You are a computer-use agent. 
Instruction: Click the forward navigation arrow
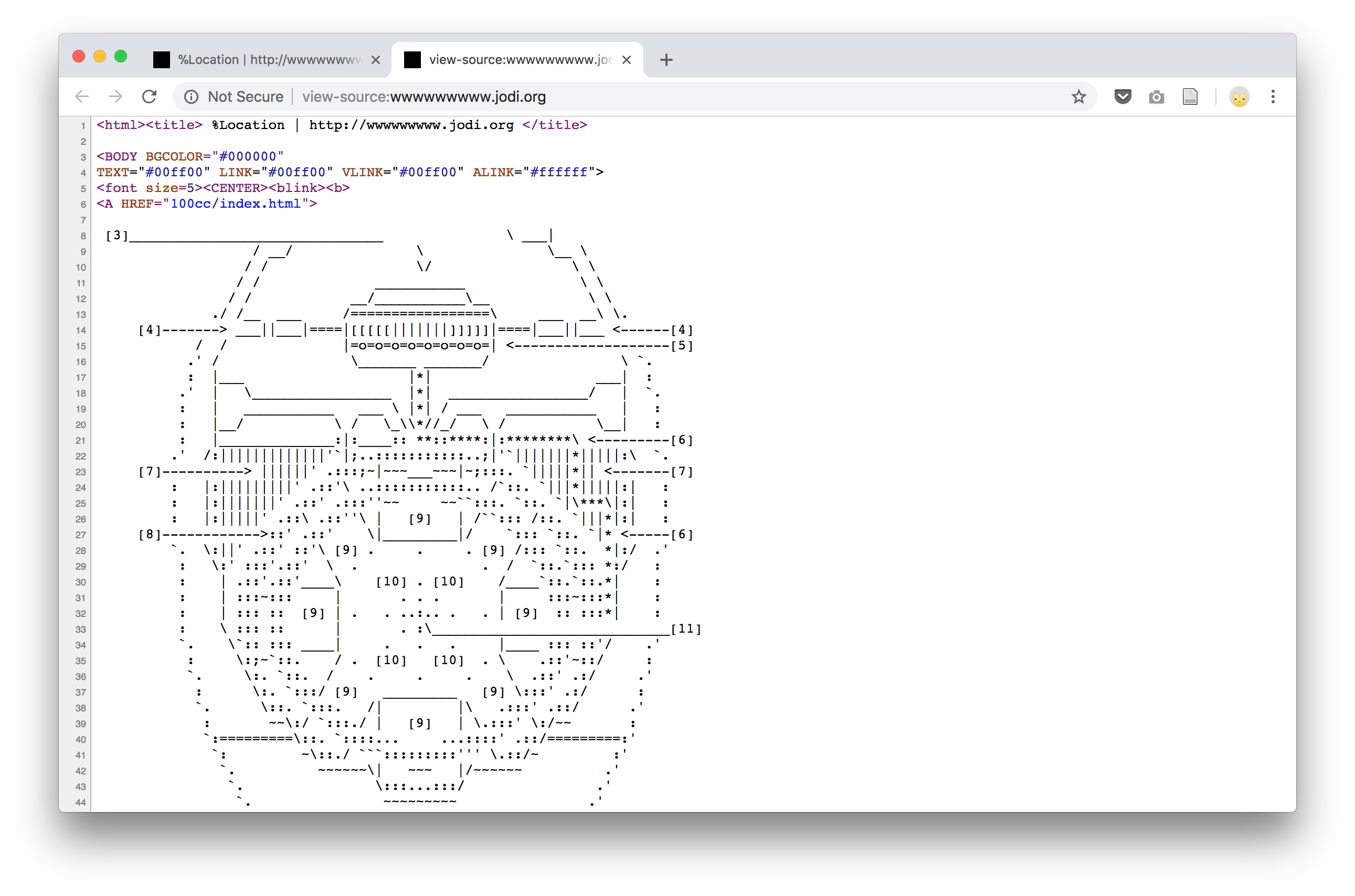[115, 97]
